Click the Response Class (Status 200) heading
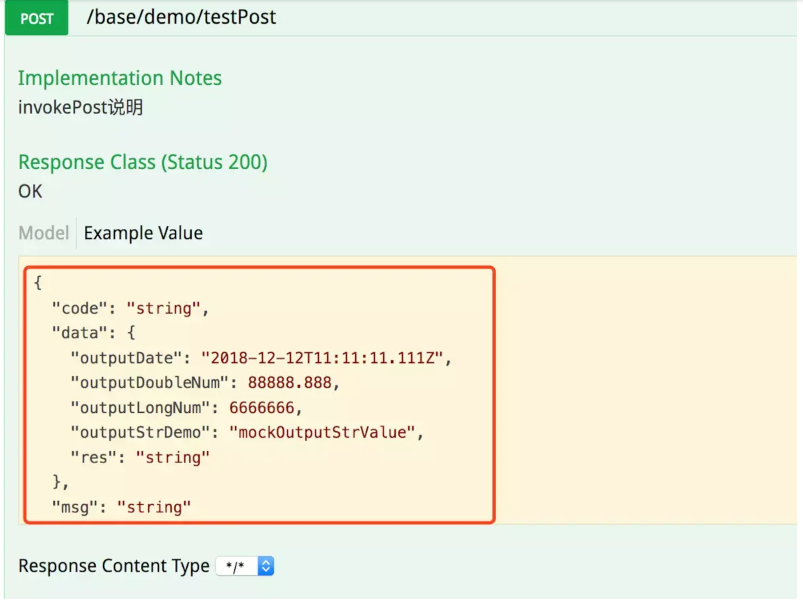The image size is (803, 604). tap(143, 162)
